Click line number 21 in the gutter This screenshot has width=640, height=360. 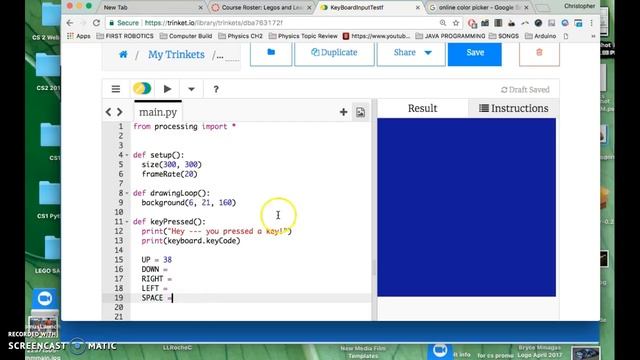click(118, 317)
